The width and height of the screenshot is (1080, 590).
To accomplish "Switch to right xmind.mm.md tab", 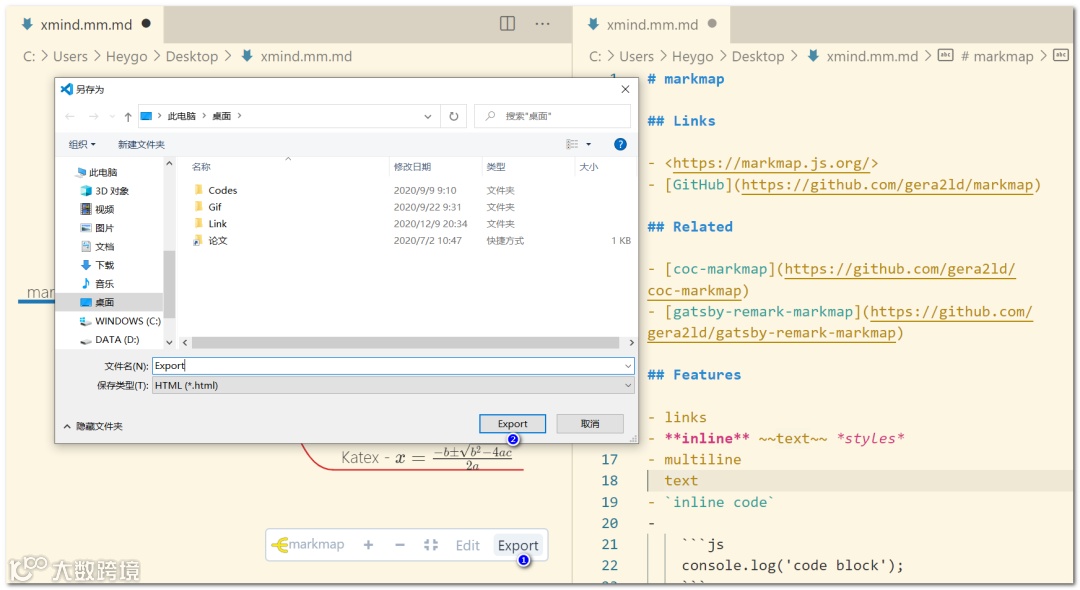I will 652,24.
